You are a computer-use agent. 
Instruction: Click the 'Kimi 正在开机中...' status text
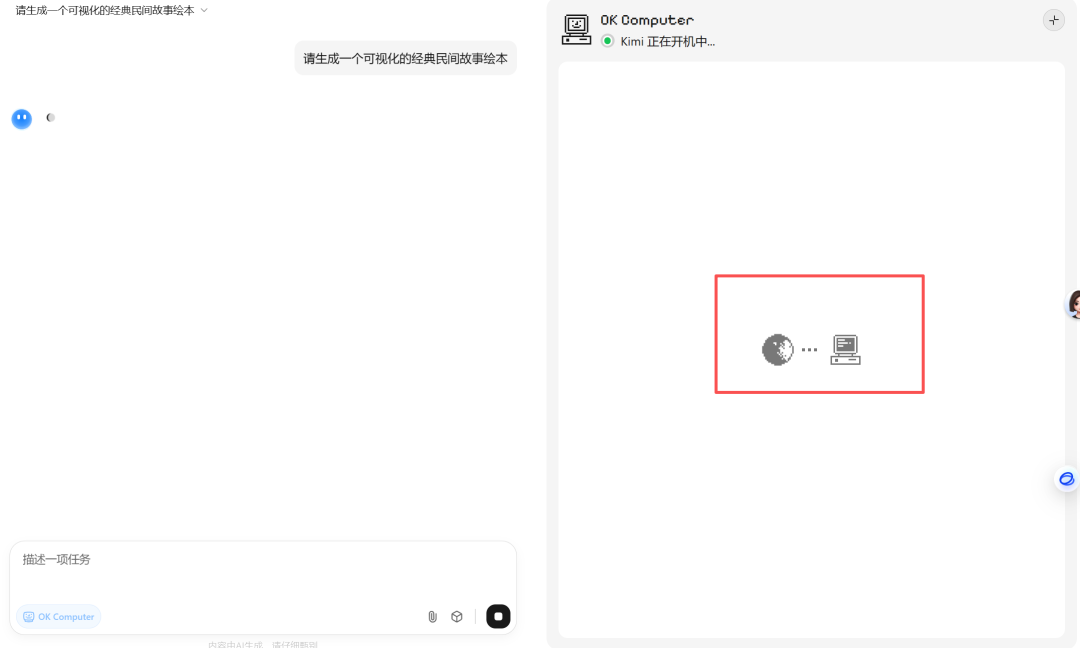click(x=667, y=41)
